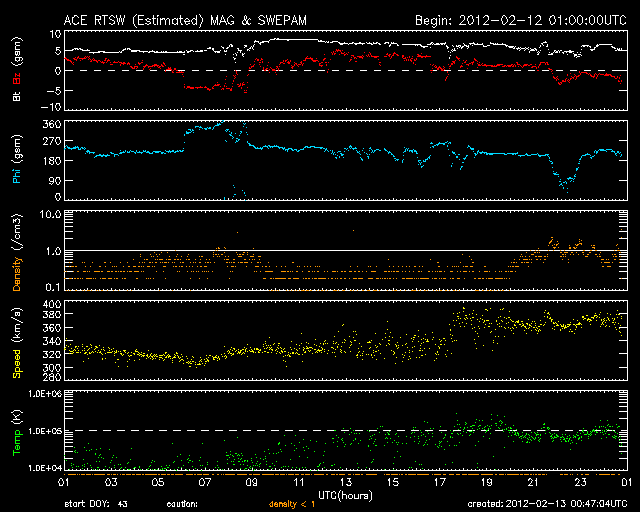
Task: Click the UTC(hours) x-axis label
Action: (x=345, y=493)
